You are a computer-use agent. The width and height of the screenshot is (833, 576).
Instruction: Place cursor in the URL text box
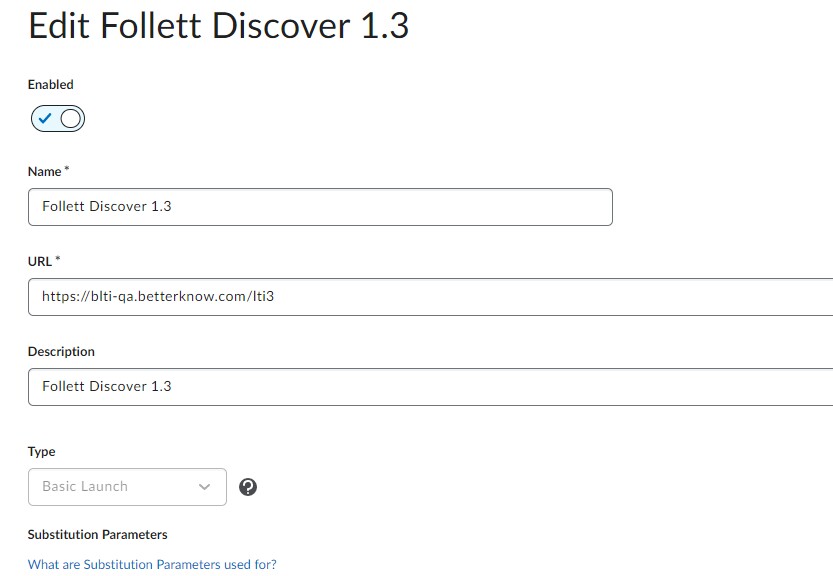tap(400, 296)
